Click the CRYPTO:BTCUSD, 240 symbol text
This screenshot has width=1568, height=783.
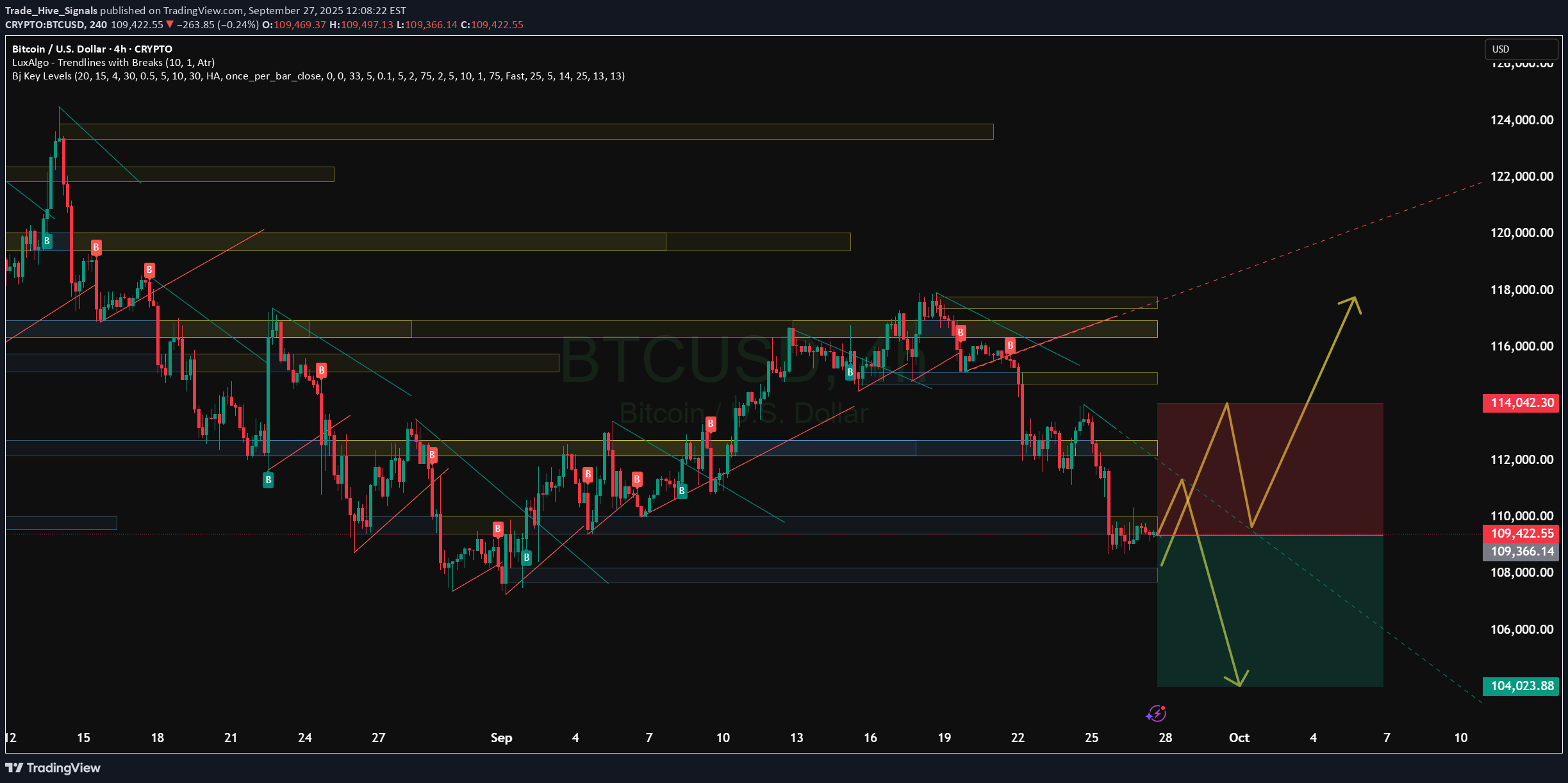(56, 25)
